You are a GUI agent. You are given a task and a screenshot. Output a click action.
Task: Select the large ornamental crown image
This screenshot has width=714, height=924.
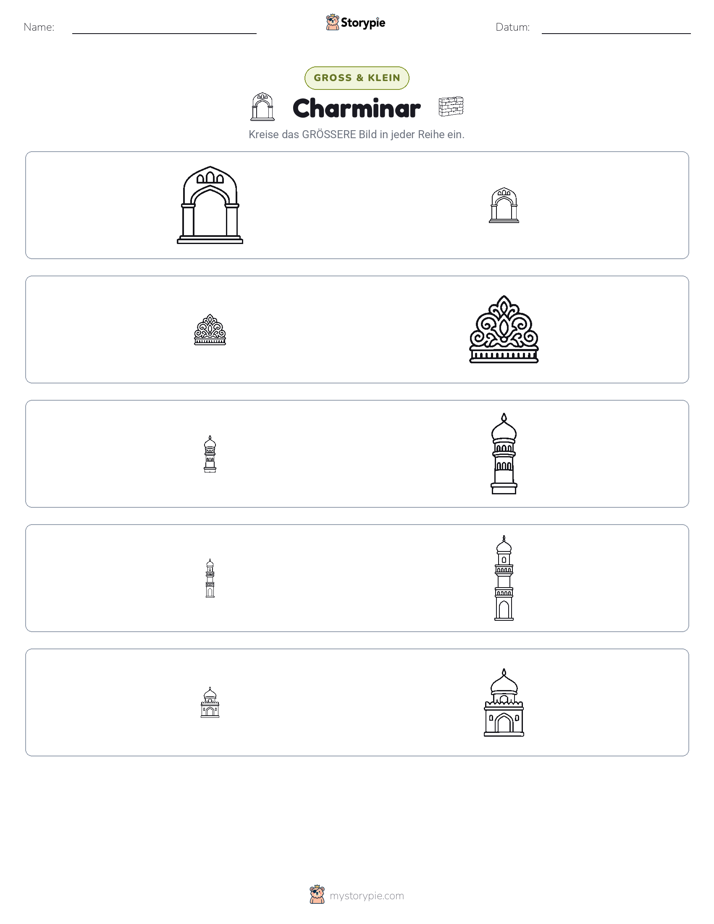[x=504, y=329]
